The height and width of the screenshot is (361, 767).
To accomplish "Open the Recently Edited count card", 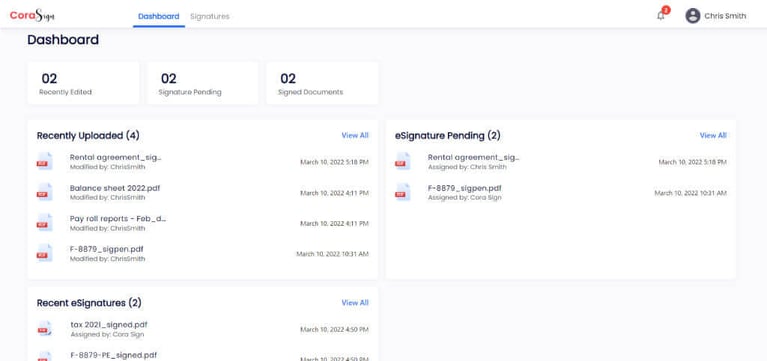I will click(x=83, y=83).
